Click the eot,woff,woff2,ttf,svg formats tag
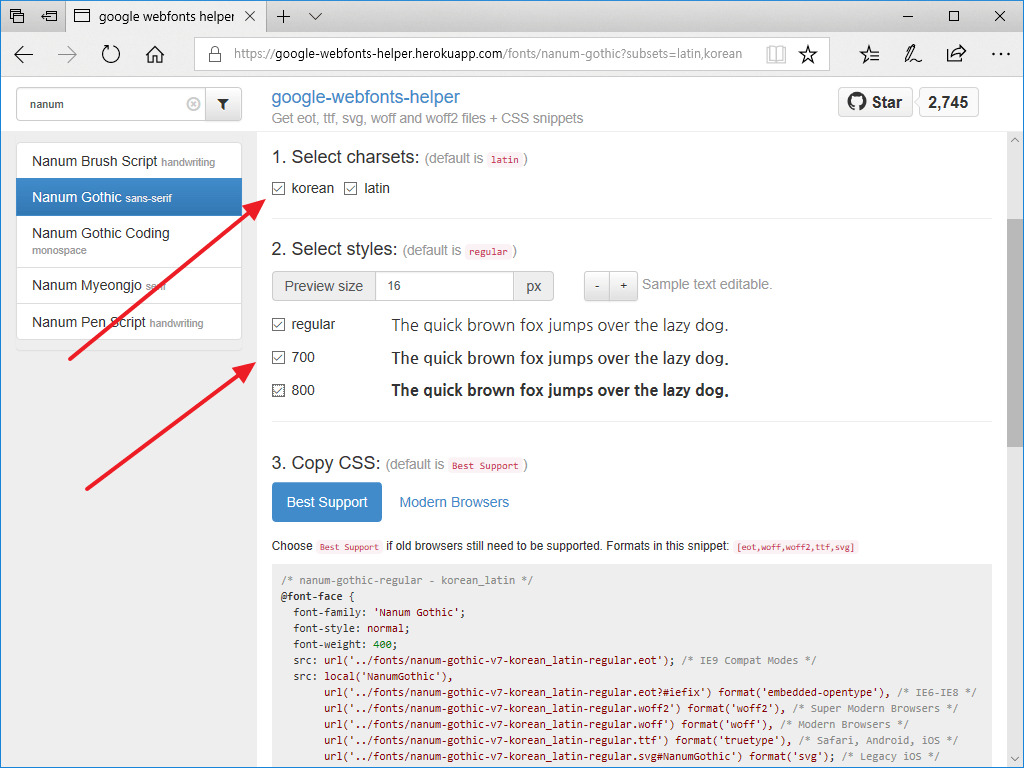1024x768 pixels. (x=795, y=547)
